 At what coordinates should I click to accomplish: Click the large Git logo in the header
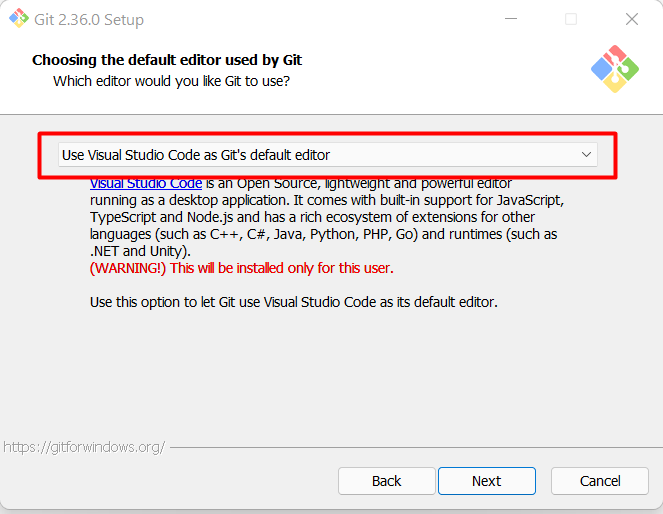tap(615, 69)
